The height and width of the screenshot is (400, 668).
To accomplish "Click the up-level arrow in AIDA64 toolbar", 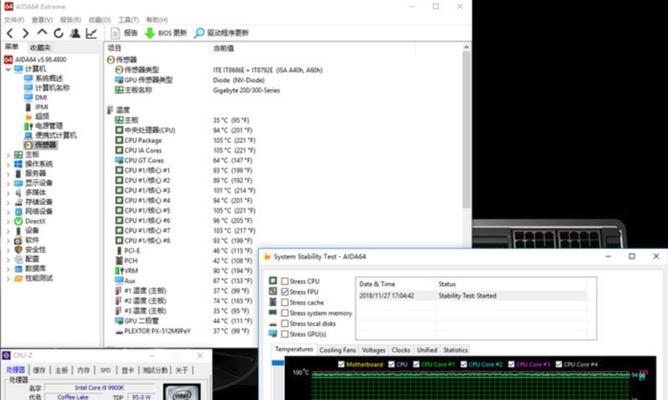I will point(42,33).
